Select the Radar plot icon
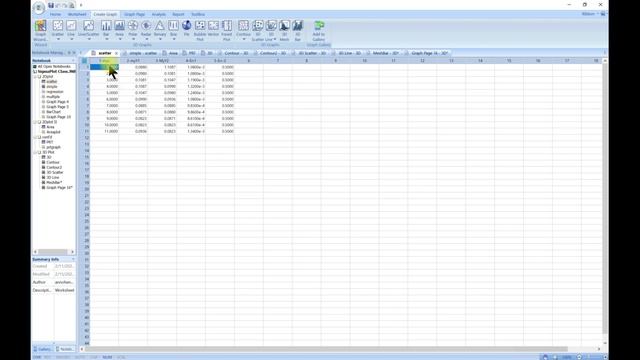The height and width of the screenshot is (360, 640). coord(146,26)
